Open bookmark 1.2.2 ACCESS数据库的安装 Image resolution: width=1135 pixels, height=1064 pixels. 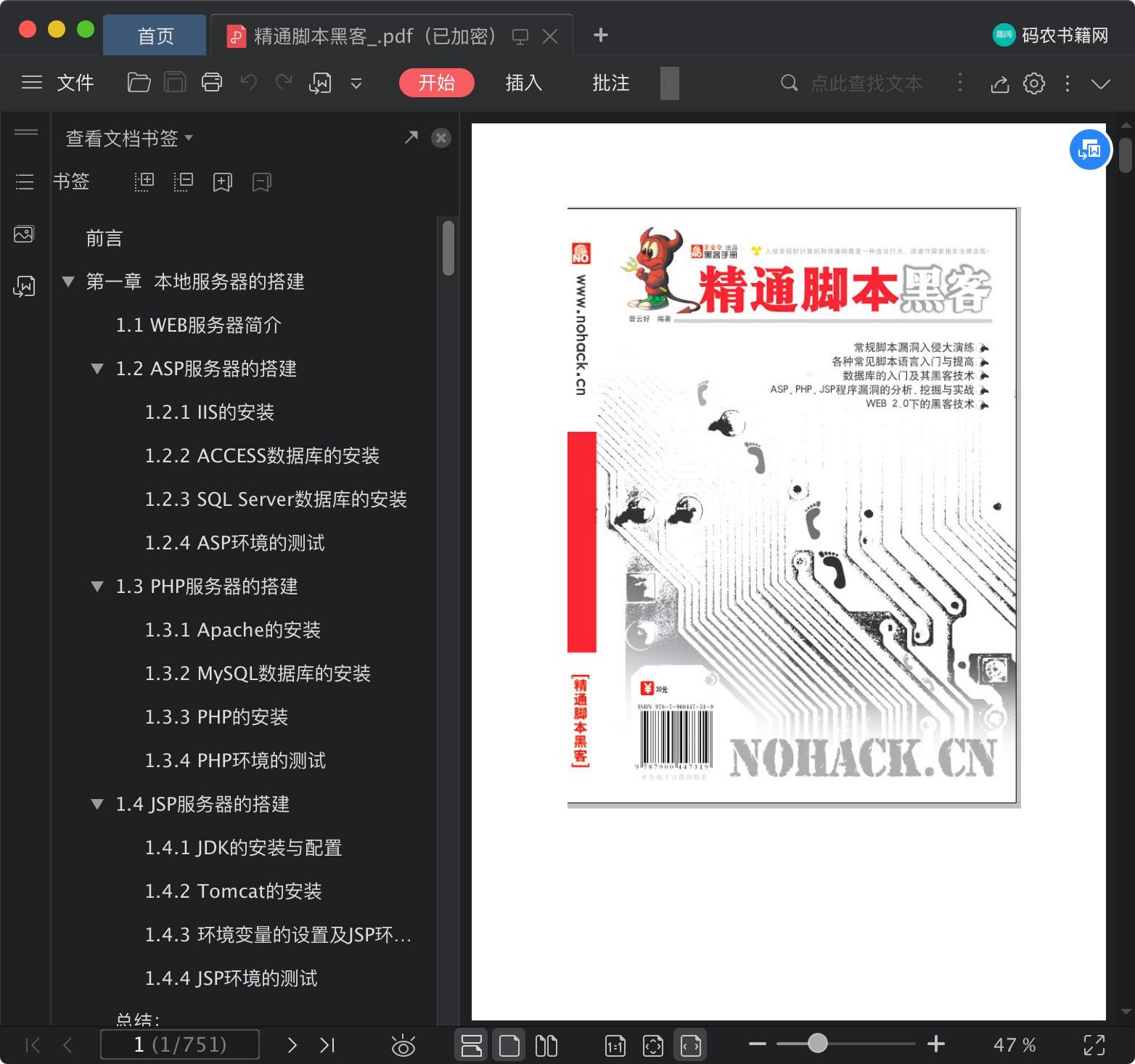coord(262,456)
